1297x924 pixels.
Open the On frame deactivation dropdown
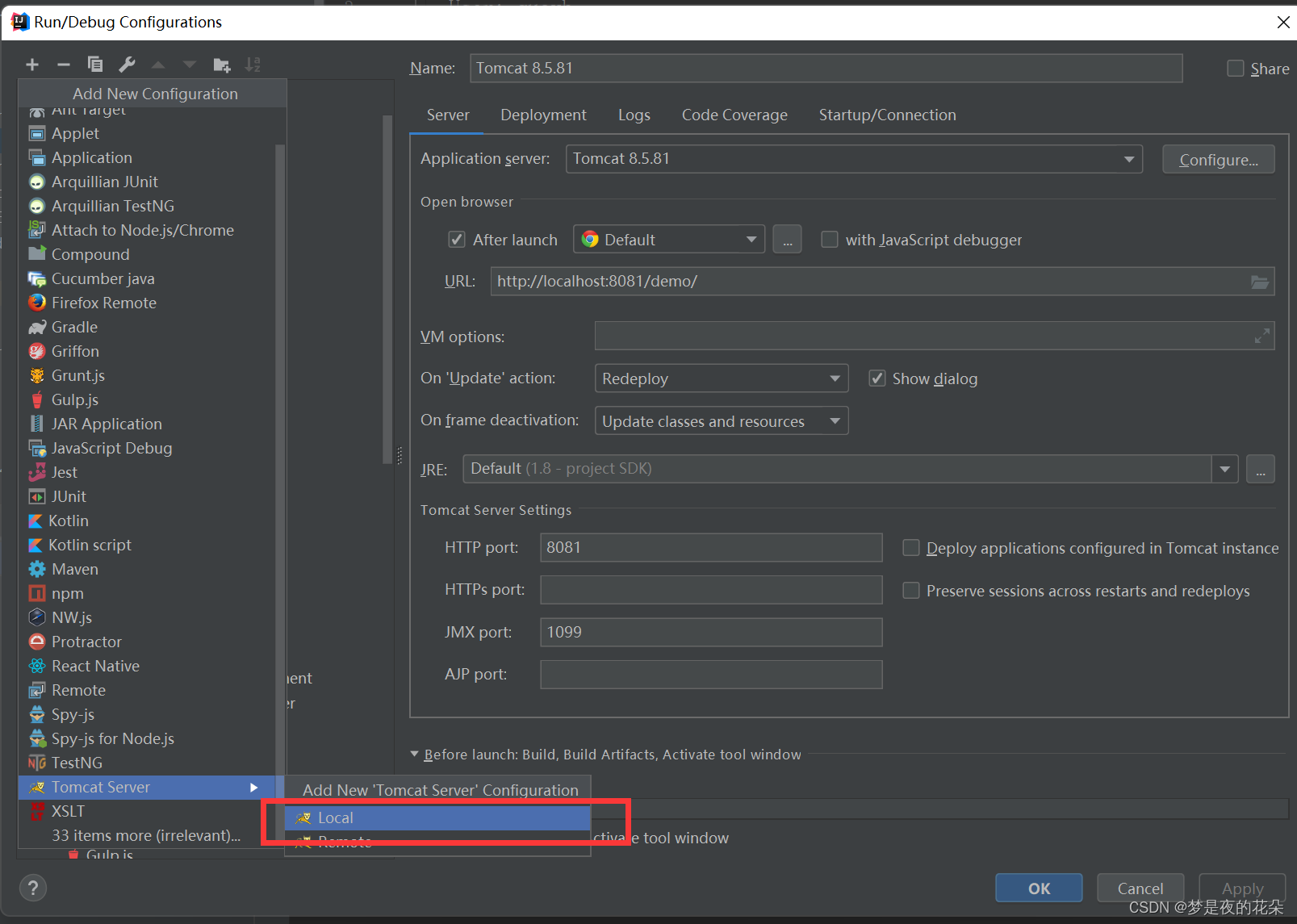point(721,420)
